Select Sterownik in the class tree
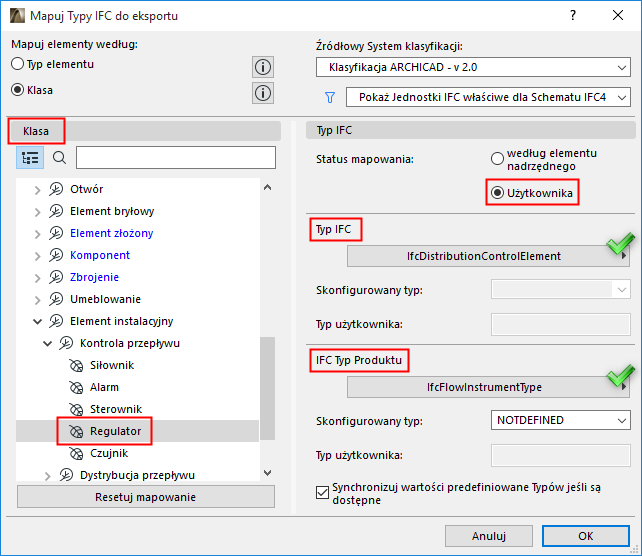642x556 pixels. [x=116, y=409]
